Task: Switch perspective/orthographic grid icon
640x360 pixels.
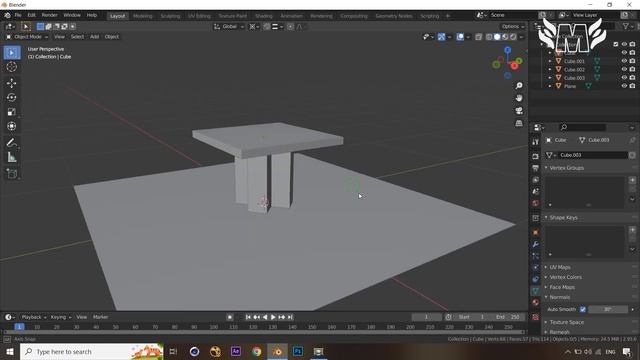Action: [x=519, y=123]
